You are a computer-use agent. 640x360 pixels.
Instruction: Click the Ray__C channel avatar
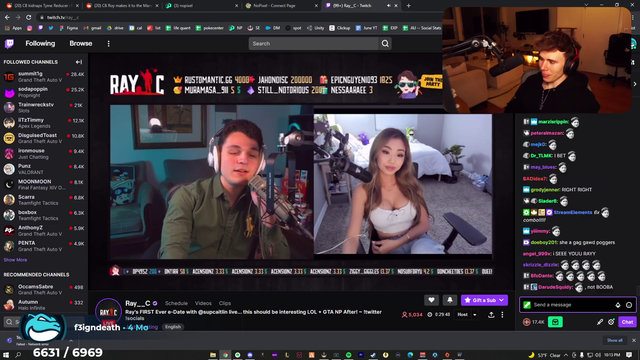tap(108, 312)
